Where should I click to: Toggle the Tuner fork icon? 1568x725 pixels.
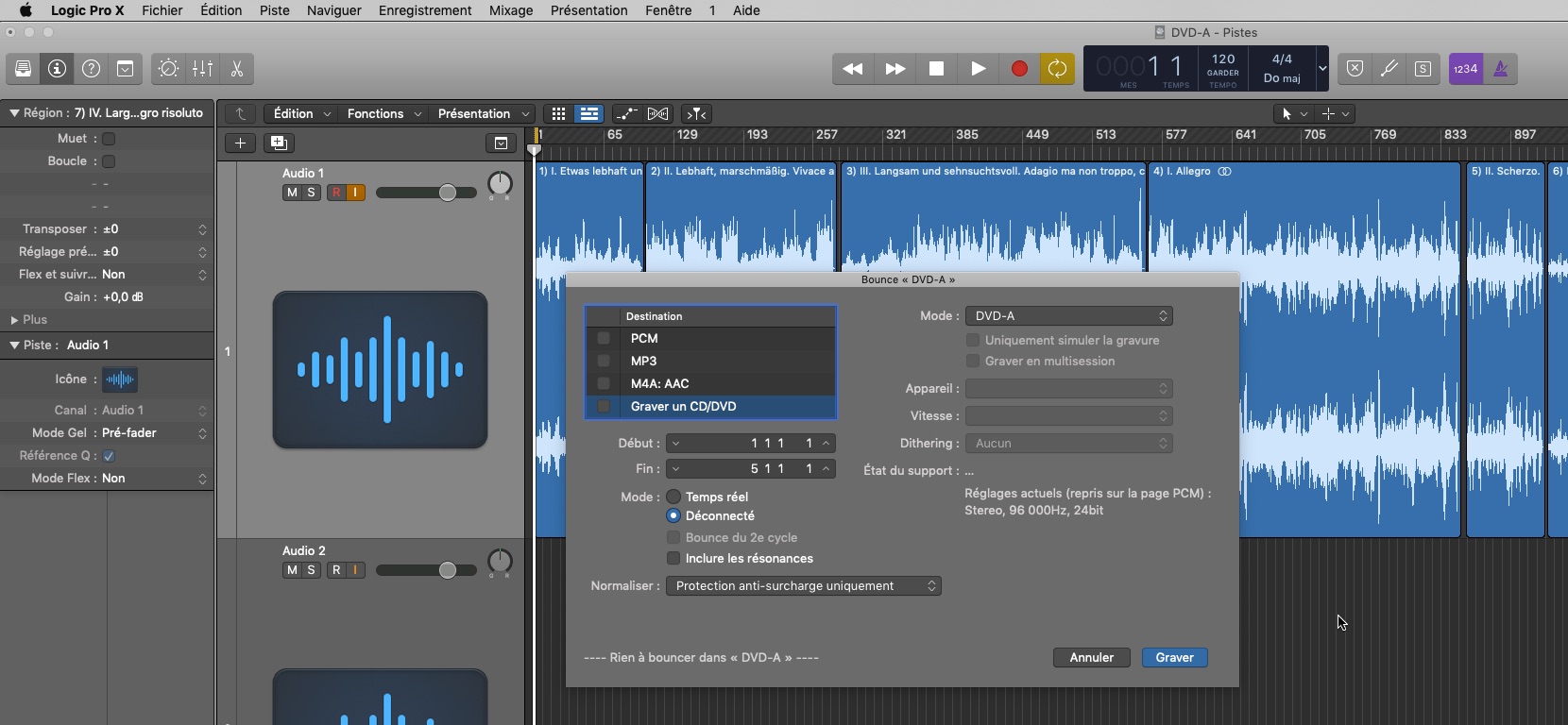coord(1389,69)
